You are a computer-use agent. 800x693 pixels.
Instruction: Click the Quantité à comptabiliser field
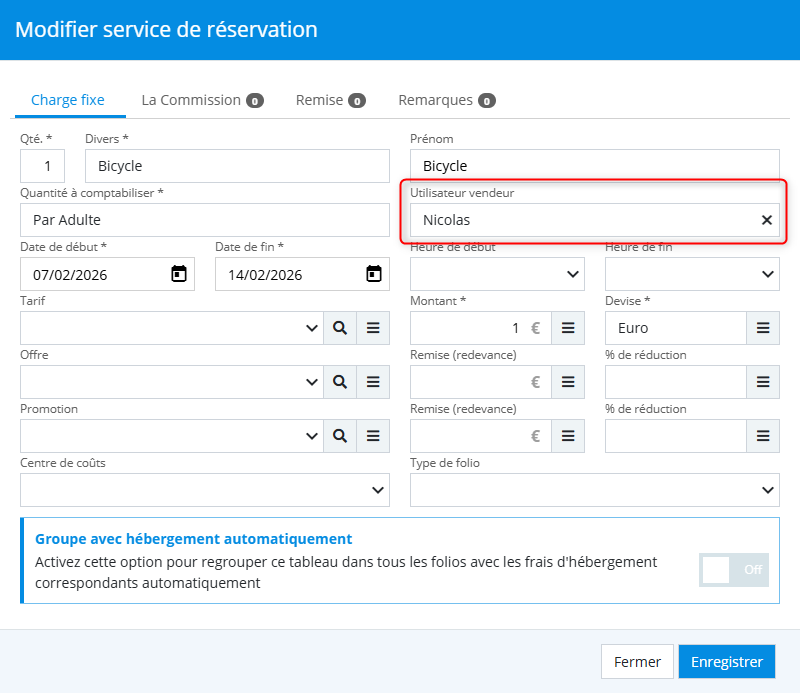tap(204, 220)
